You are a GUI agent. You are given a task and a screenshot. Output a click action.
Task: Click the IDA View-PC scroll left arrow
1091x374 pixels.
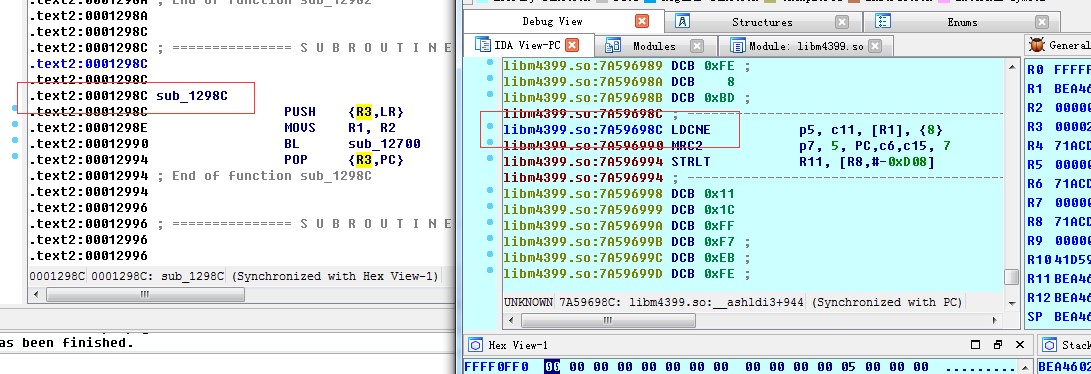[511, 320]
